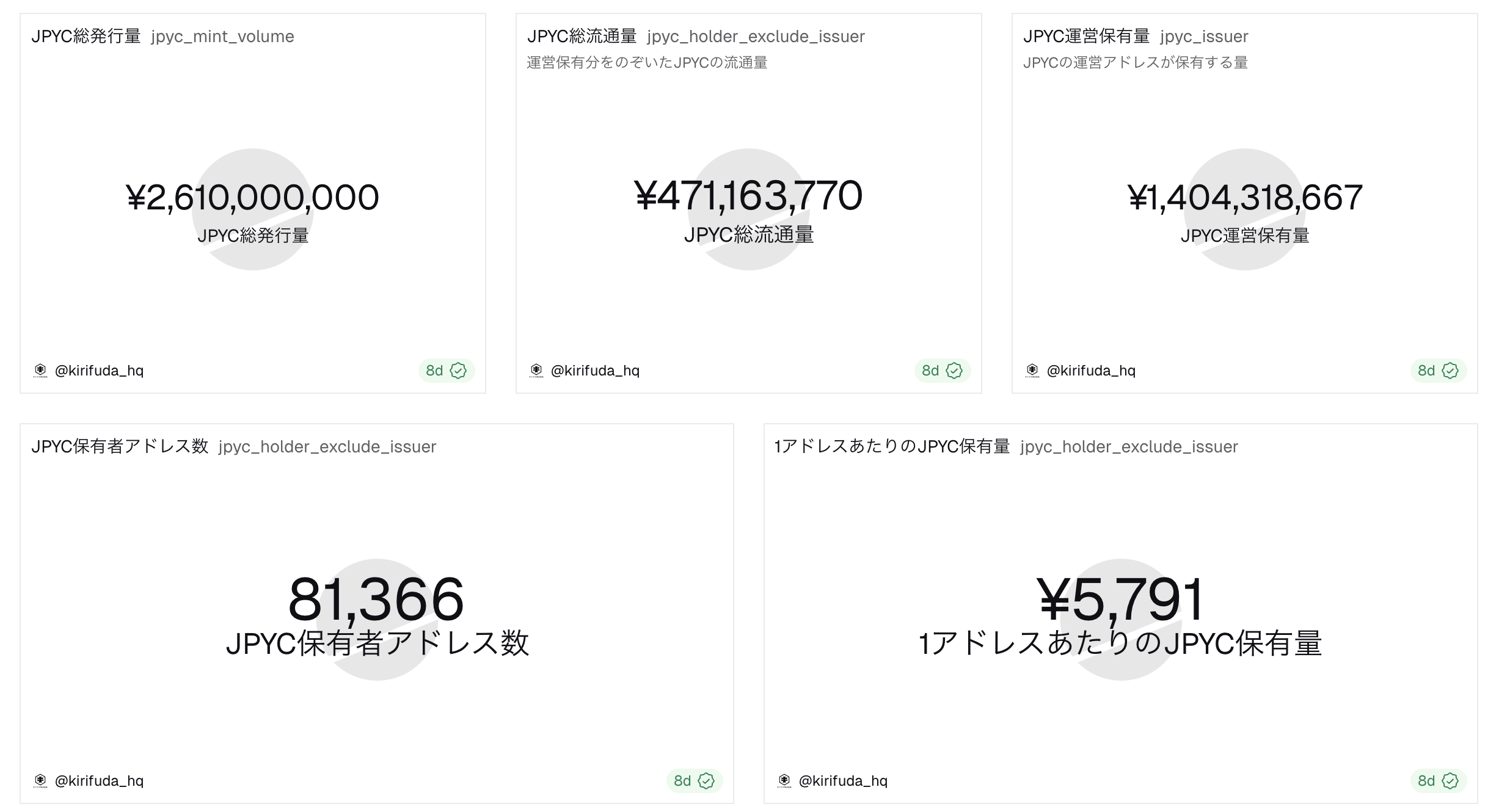
Task: Open jpyc_issuer query link
Action: [x=1204, y=37]
